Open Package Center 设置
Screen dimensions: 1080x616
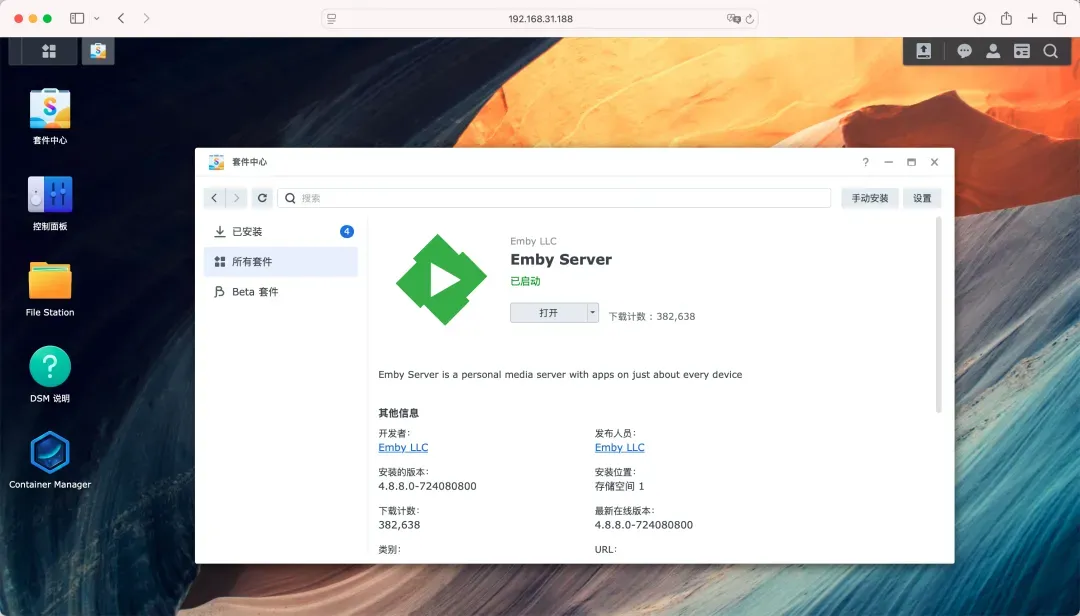922,198
